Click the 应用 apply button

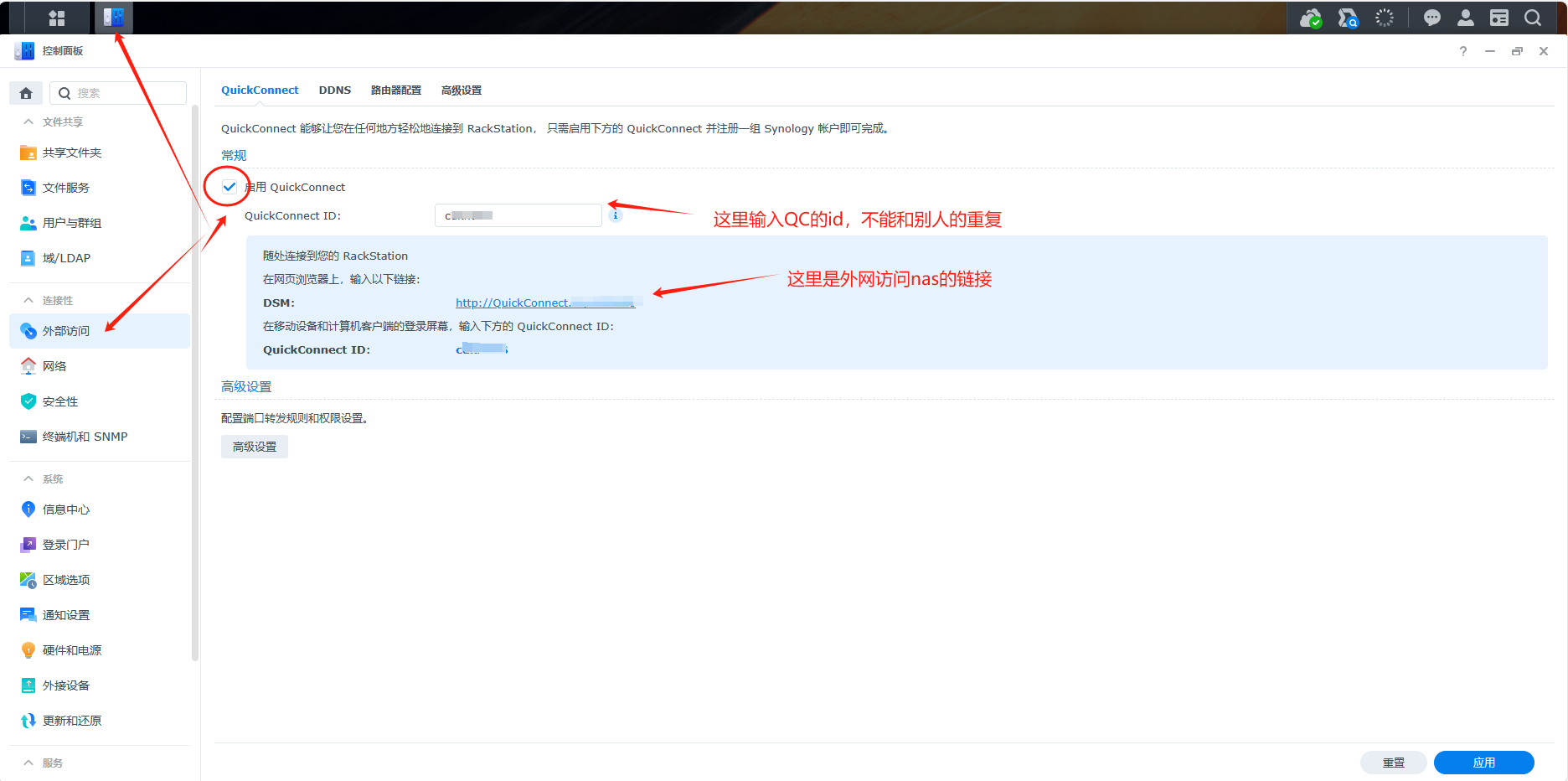1483,763
